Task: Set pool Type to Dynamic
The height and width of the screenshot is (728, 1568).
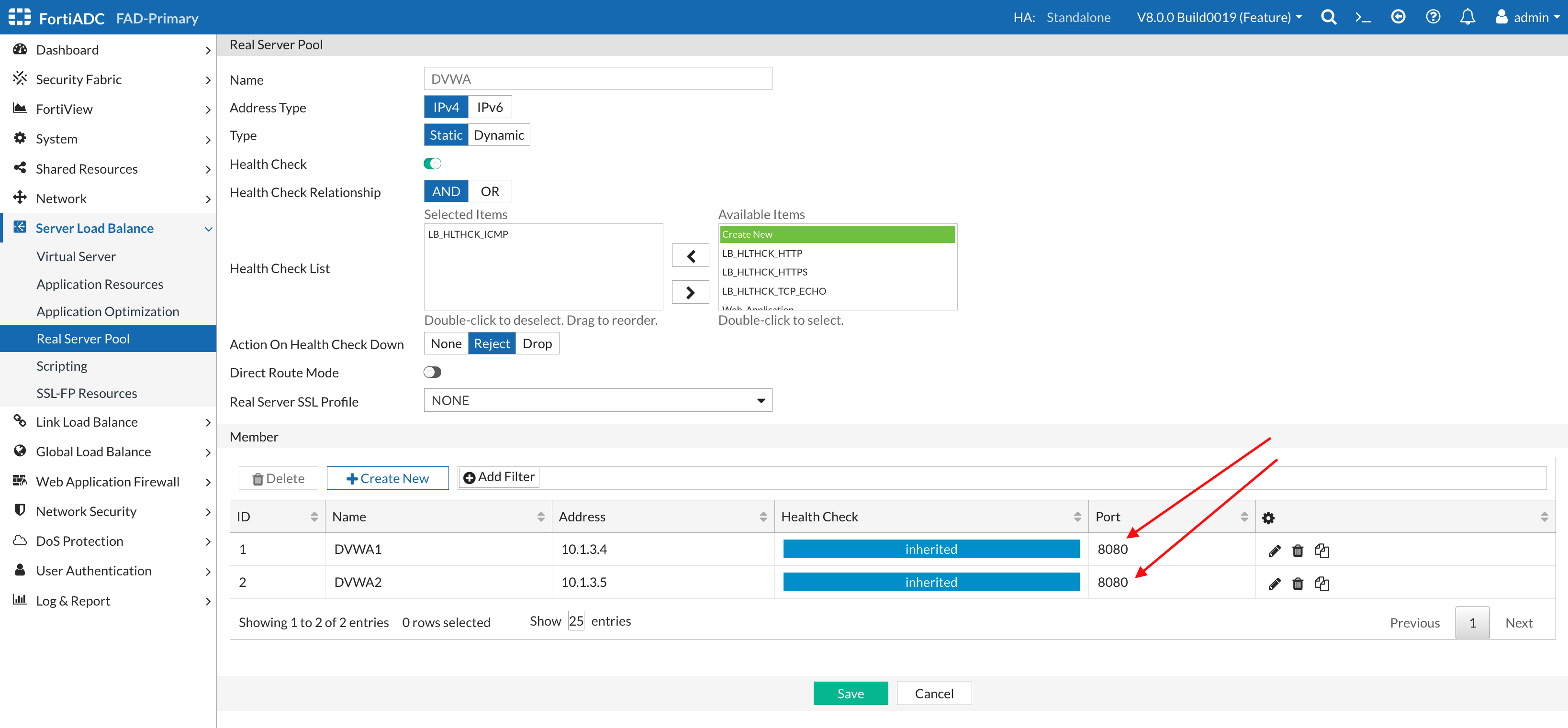Action: [x=499, y=135]
